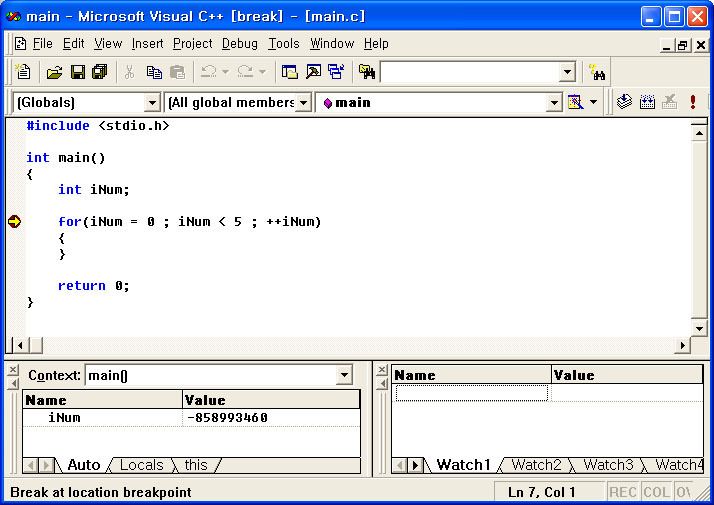This screenshot has height=505, width=714.
Task: Select the iNum variable row
Action: tap(191, 418)
